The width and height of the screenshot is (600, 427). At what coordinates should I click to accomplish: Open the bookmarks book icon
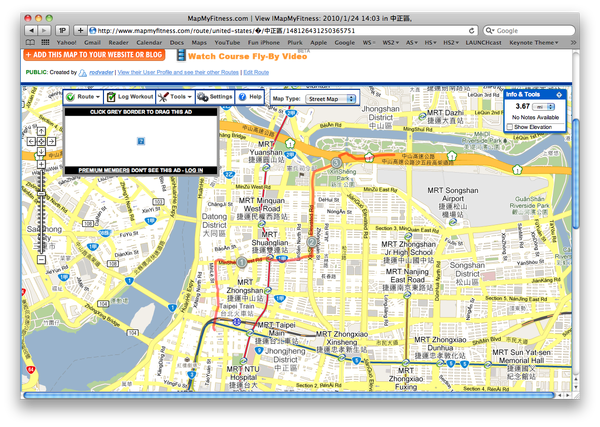tap(30, 42)
